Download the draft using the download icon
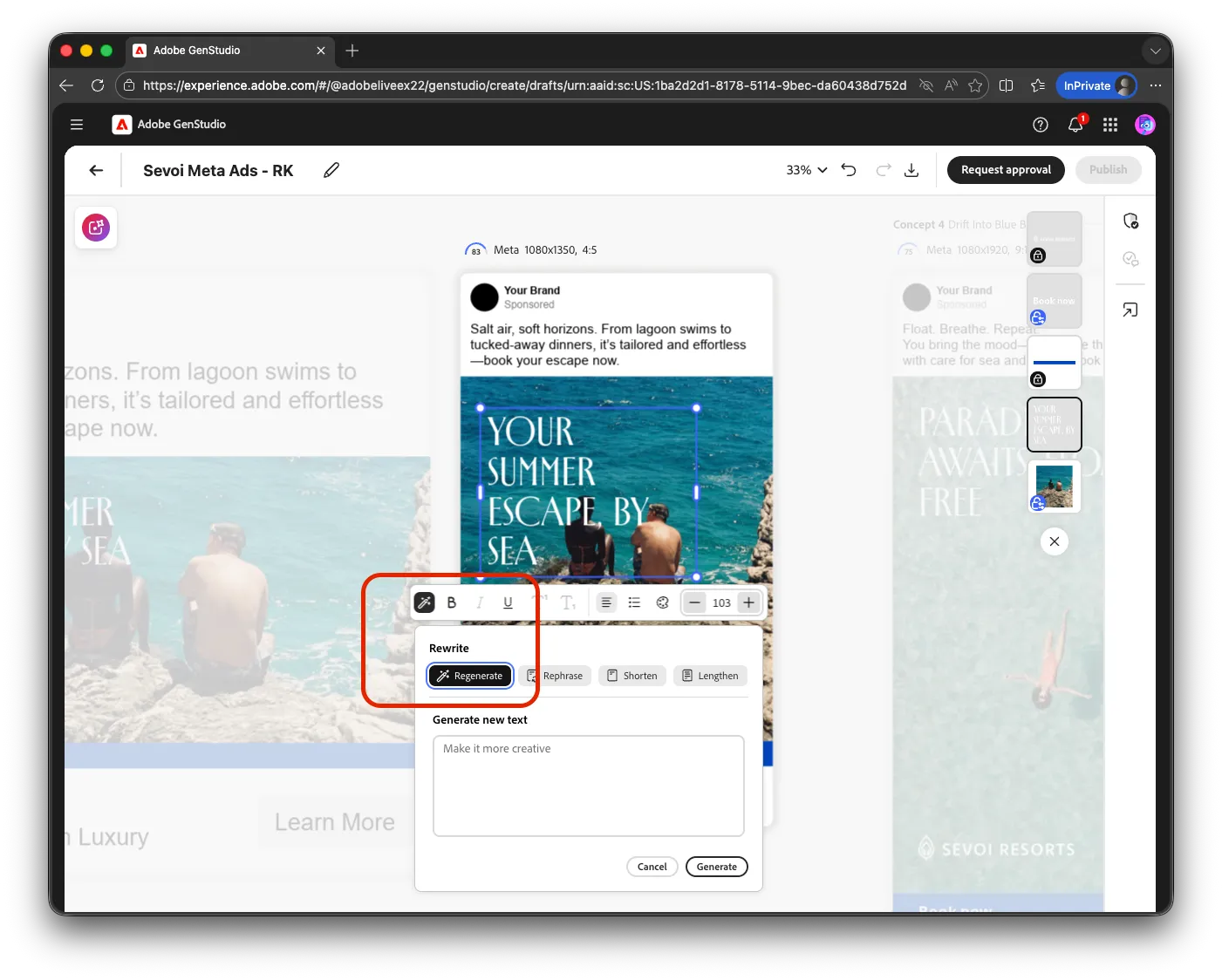 tap(911, 170)
